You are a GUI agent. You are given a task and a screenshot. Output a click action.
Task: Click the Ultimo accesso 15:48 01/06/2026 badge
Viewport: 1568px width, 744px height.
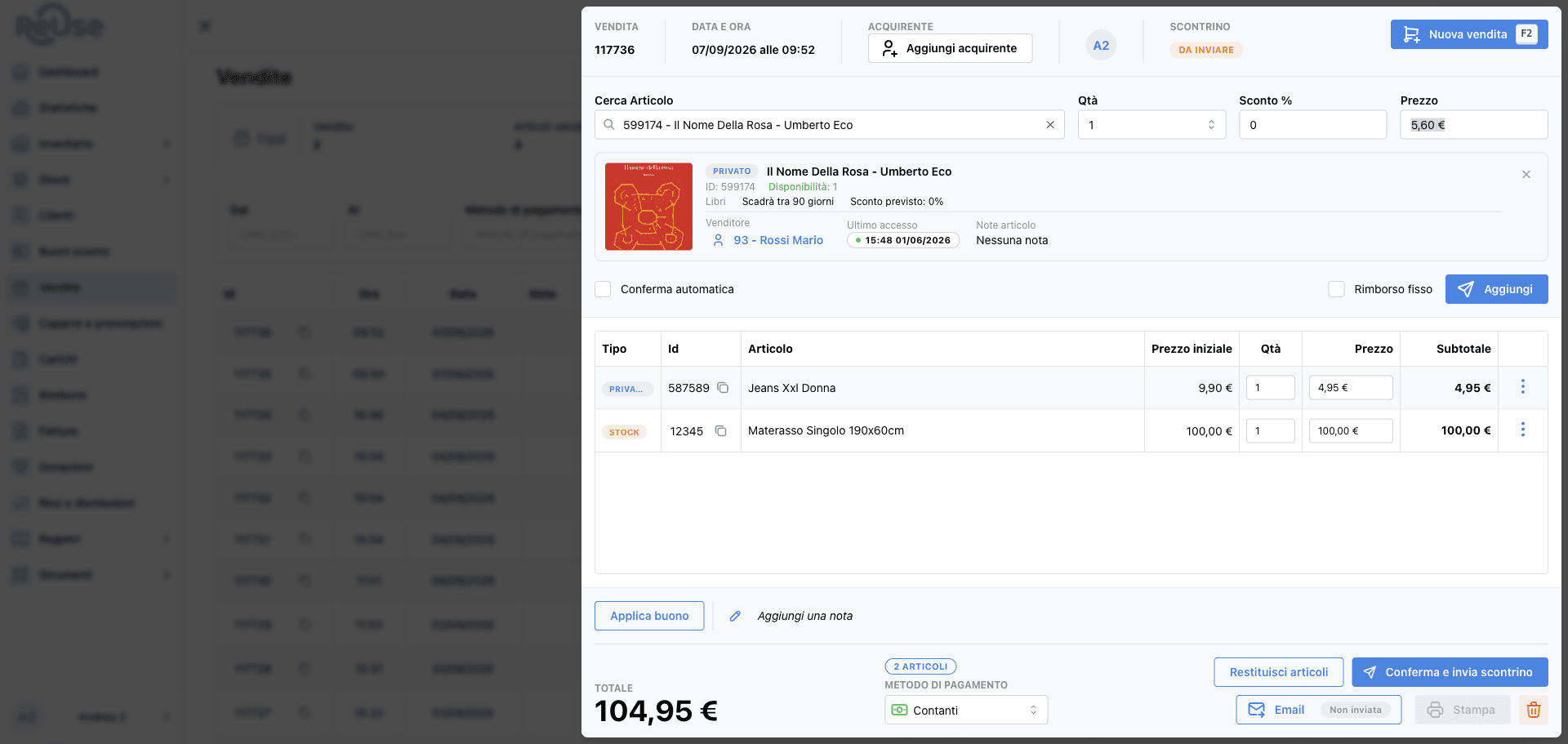coord(902,240)
